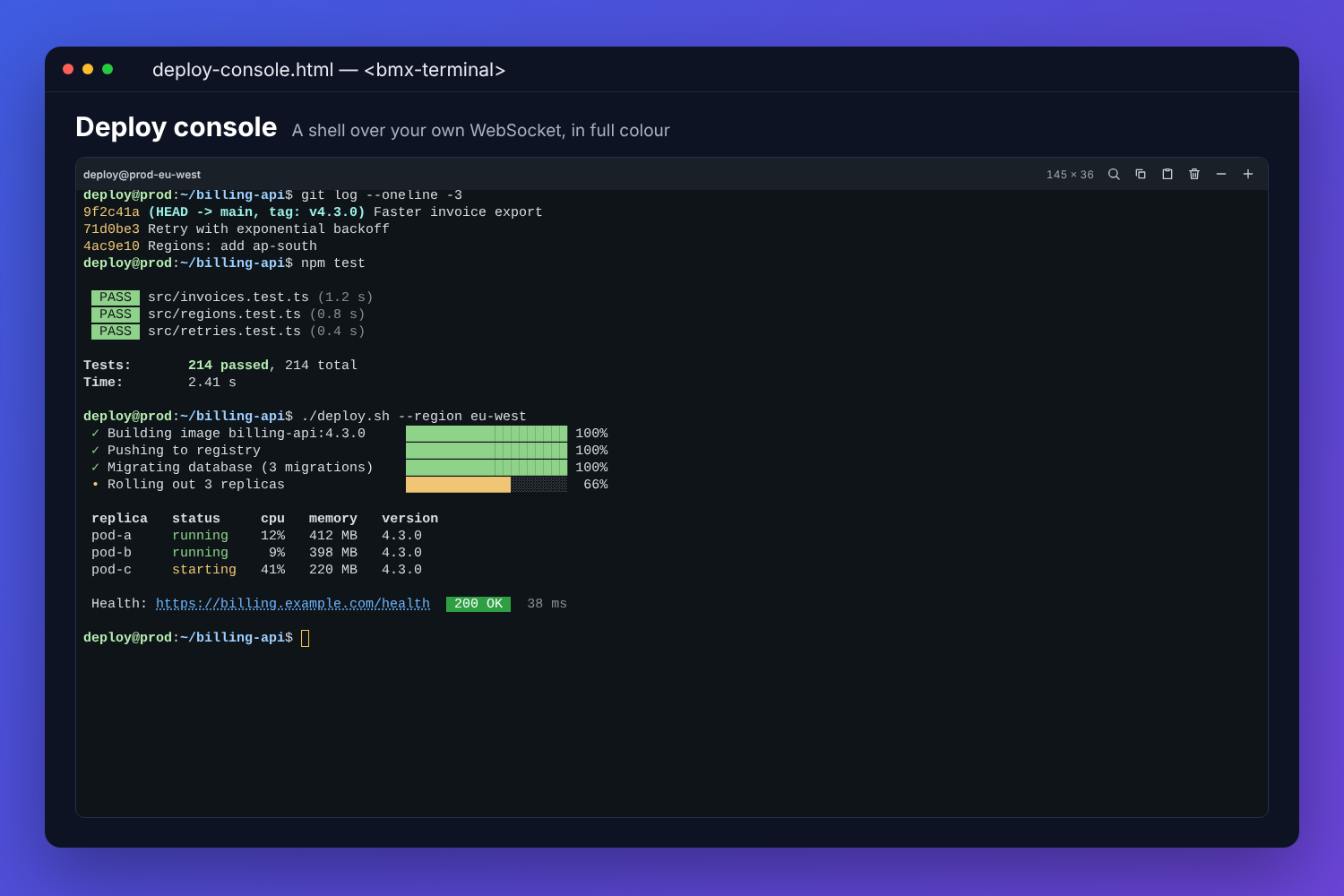Click the "git log --oneline -3" command
The width and height of the screenshot is (1344, 896).
click(x=382, y=195)
